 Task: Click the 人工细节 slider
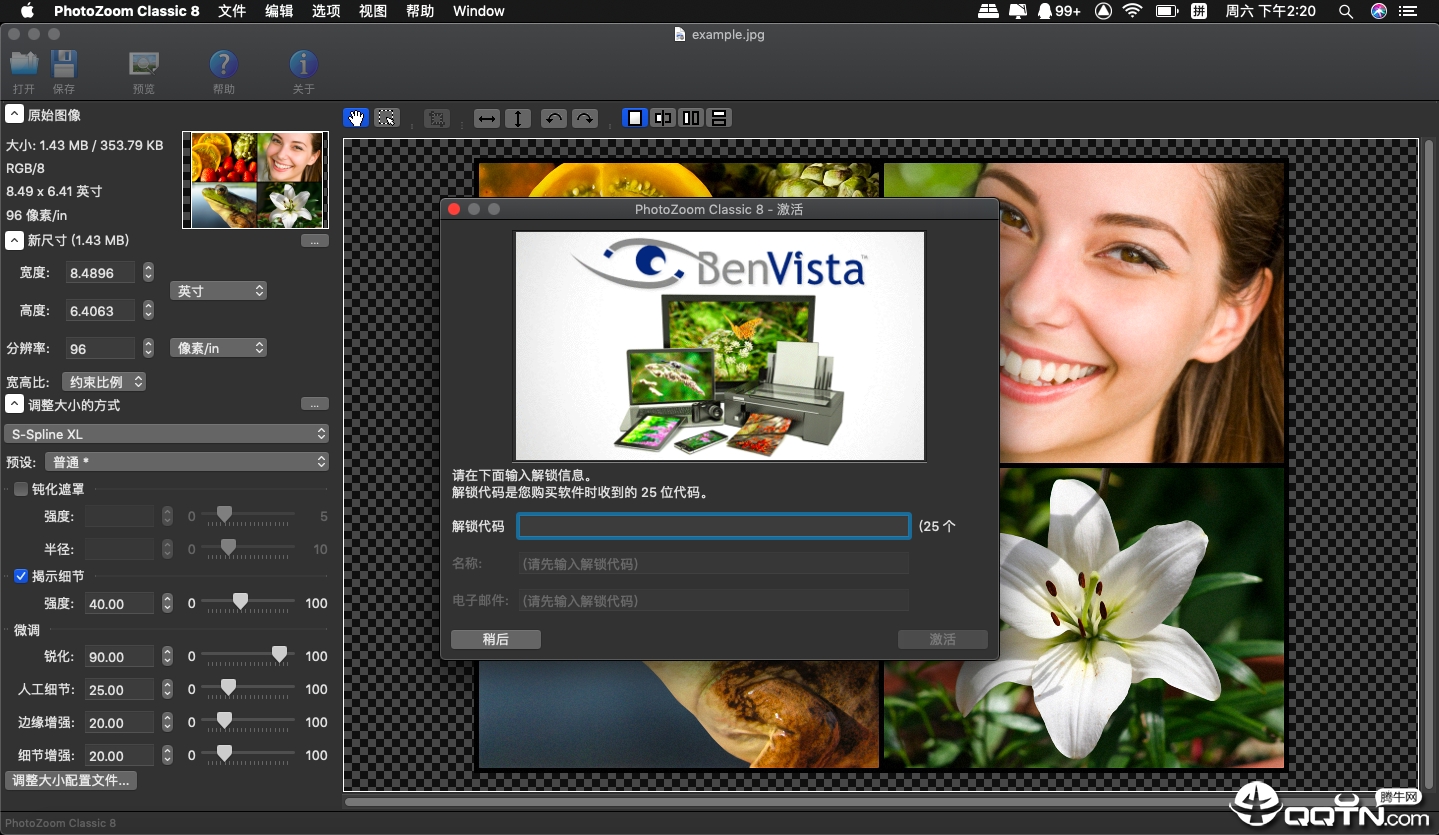(x=248, y=689)
